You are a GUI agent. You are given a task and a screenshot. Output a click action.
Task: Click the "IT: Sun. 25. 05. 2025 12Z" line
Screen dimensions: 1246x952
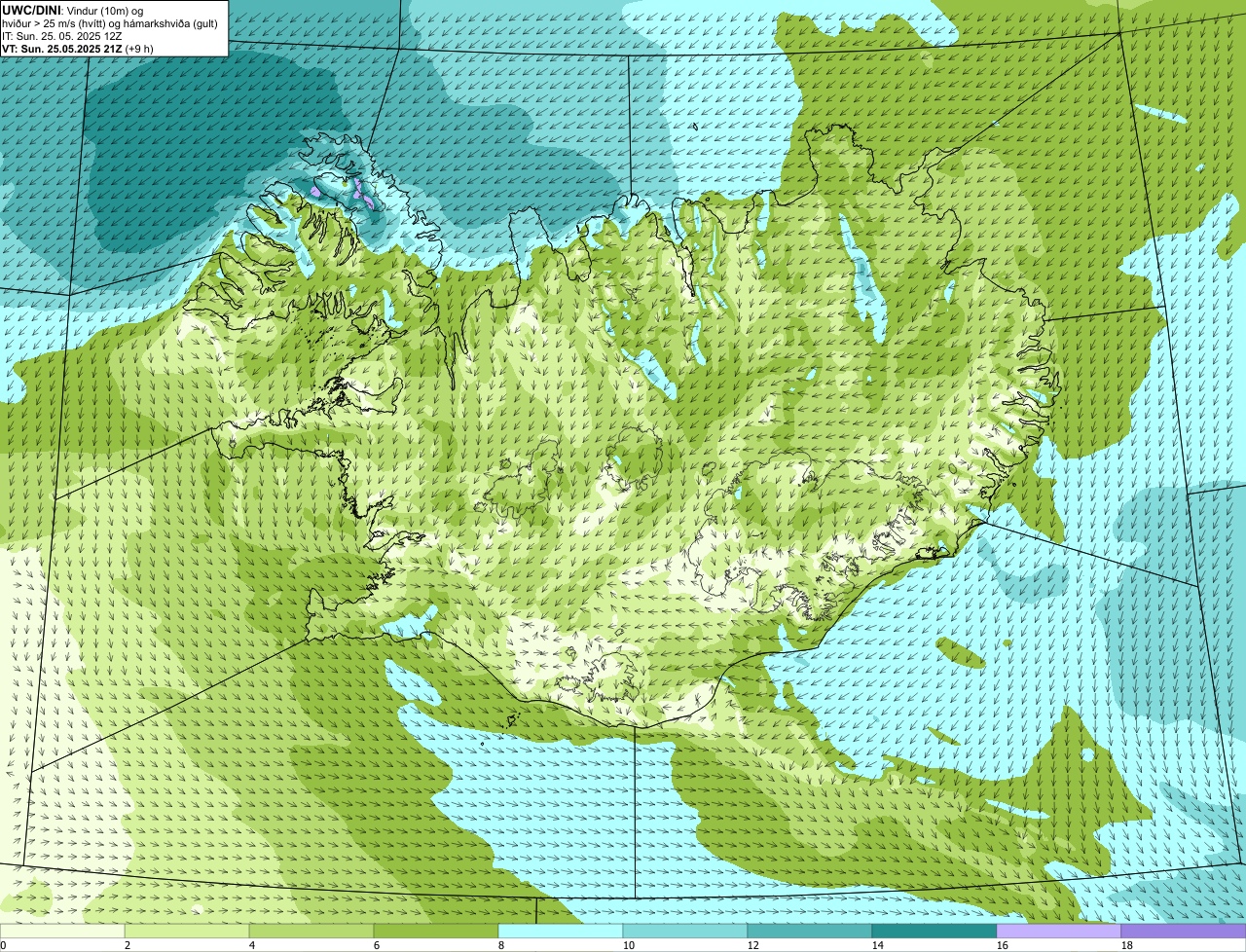point(62,35)
